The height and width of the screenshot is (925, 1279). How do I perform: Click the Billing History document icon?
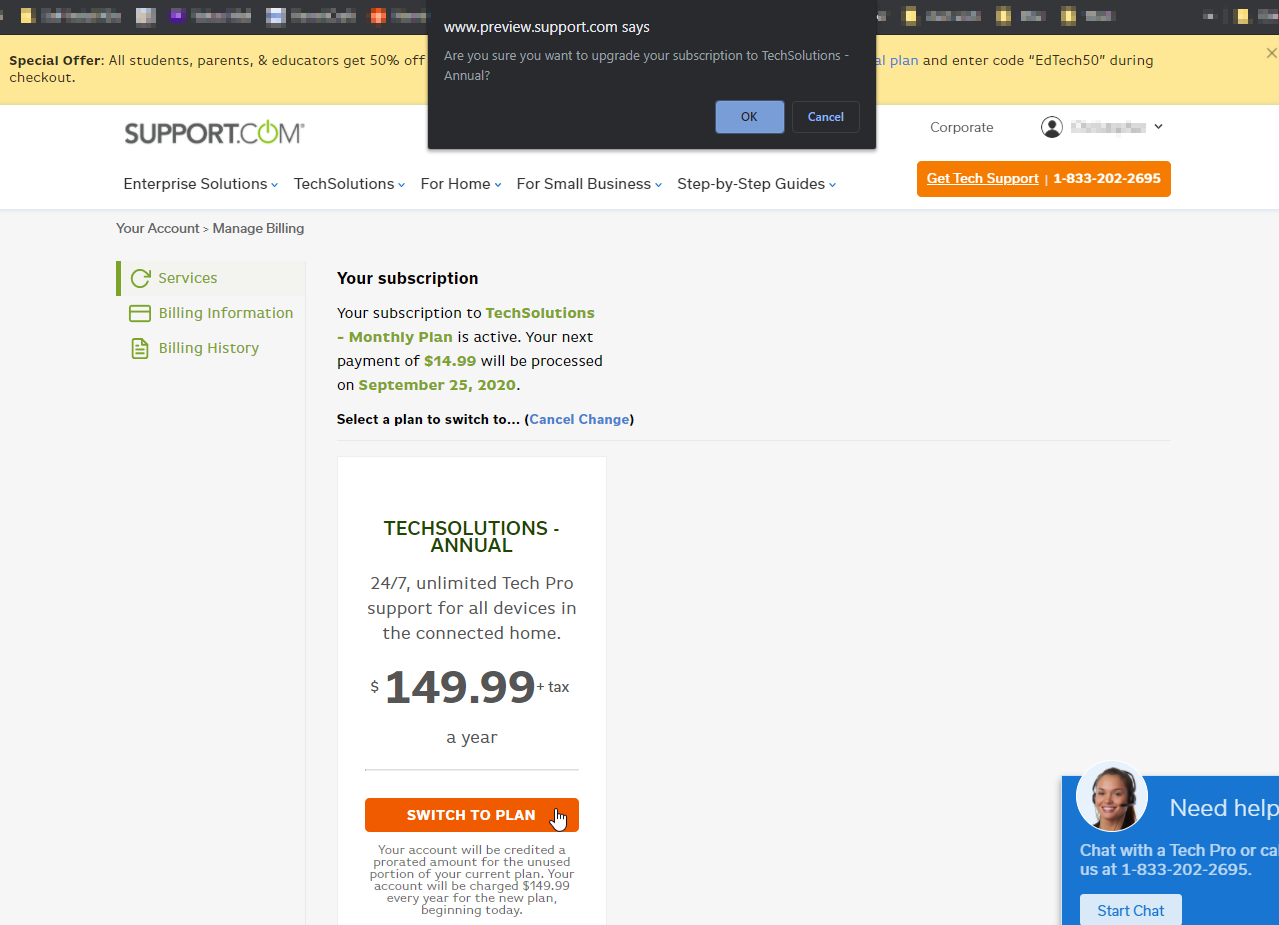click(140, 348)
